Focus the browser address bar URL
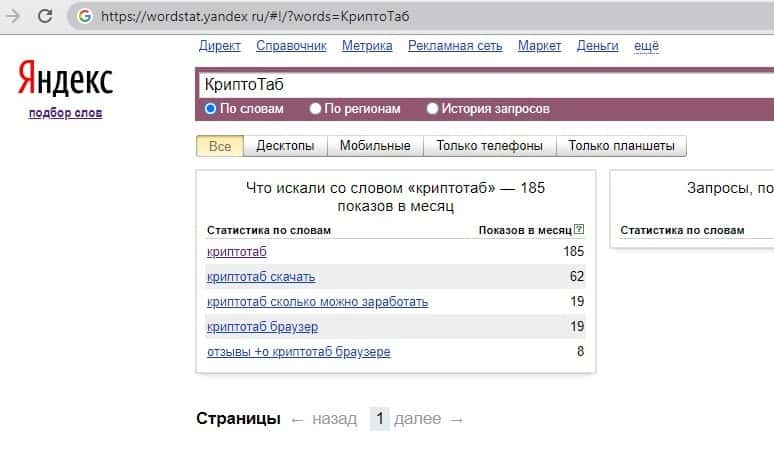 (x=255, y=16)
